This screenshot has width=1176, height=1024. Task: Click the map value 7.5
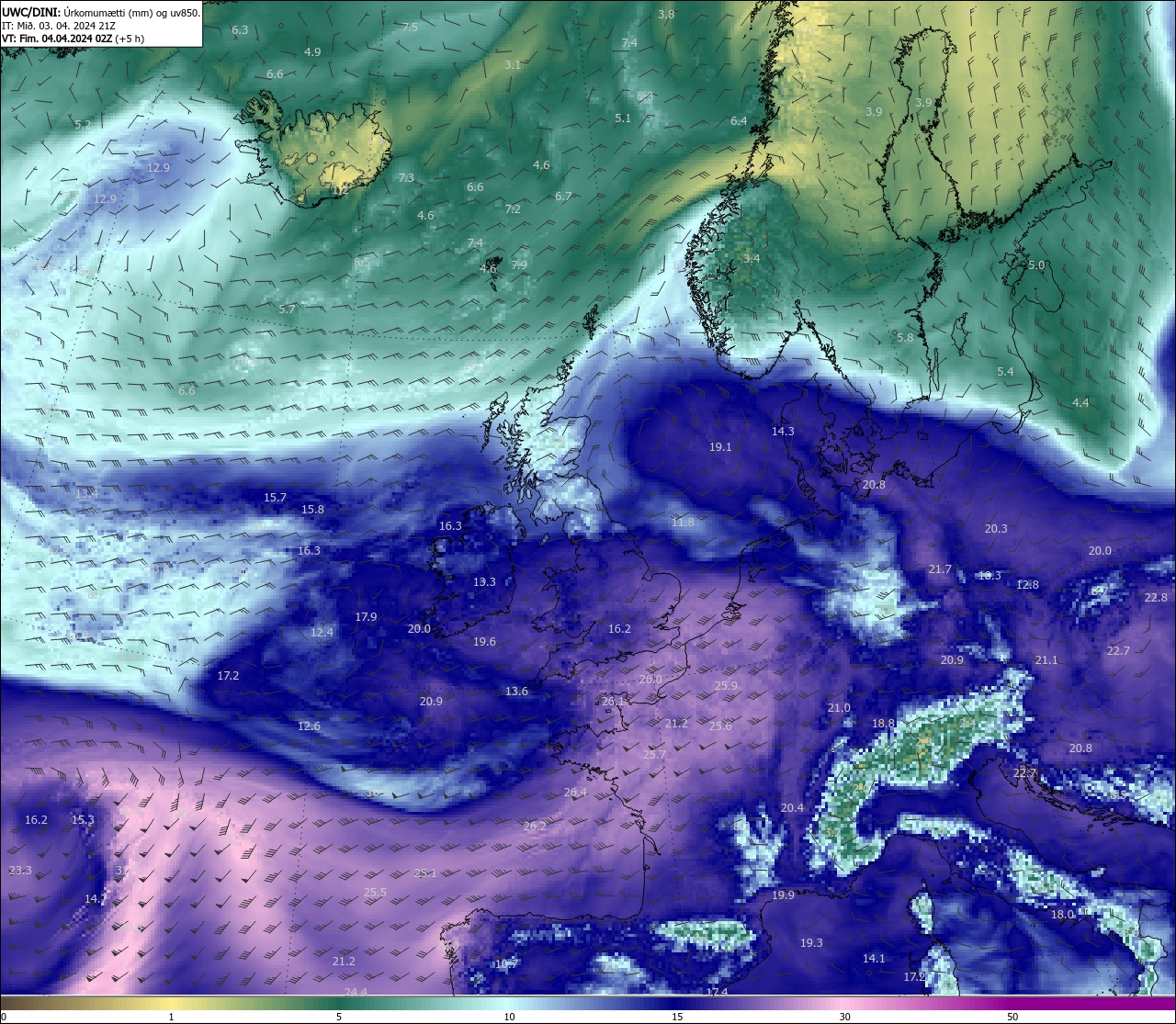pyautogui.click(x=410, y=28)
